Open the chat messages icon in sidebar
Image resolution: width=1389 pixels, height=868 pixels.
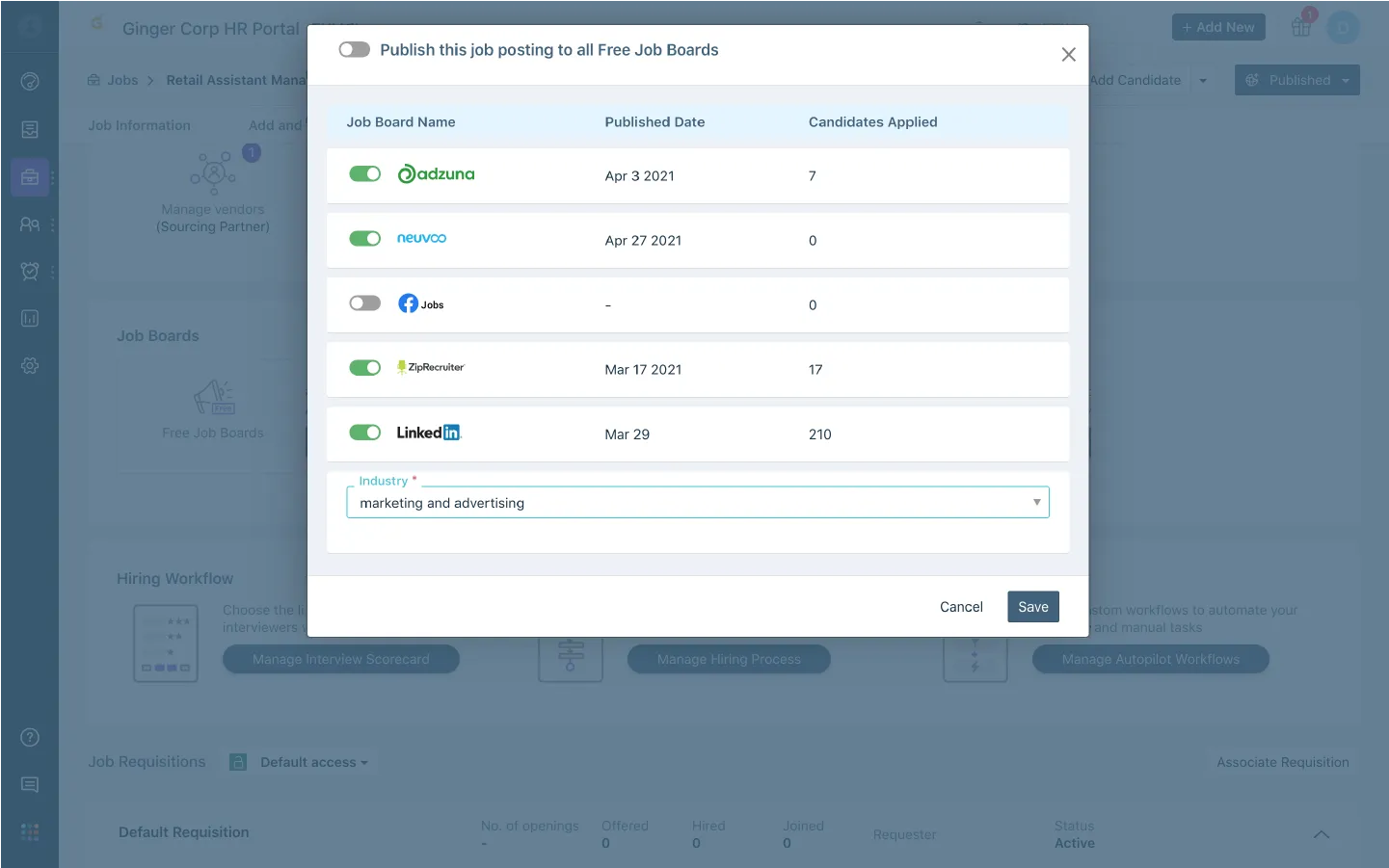click(30, 785)
